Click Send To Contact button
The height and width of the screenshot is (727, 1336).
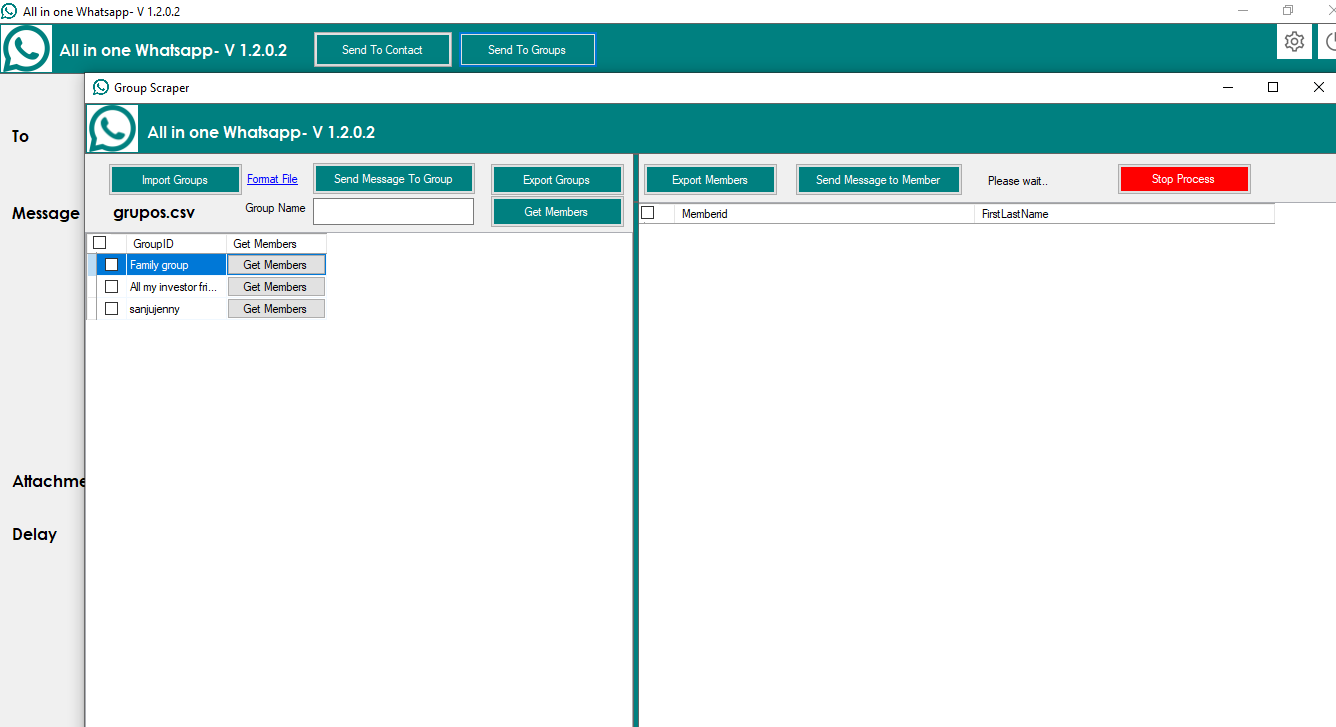382,50
